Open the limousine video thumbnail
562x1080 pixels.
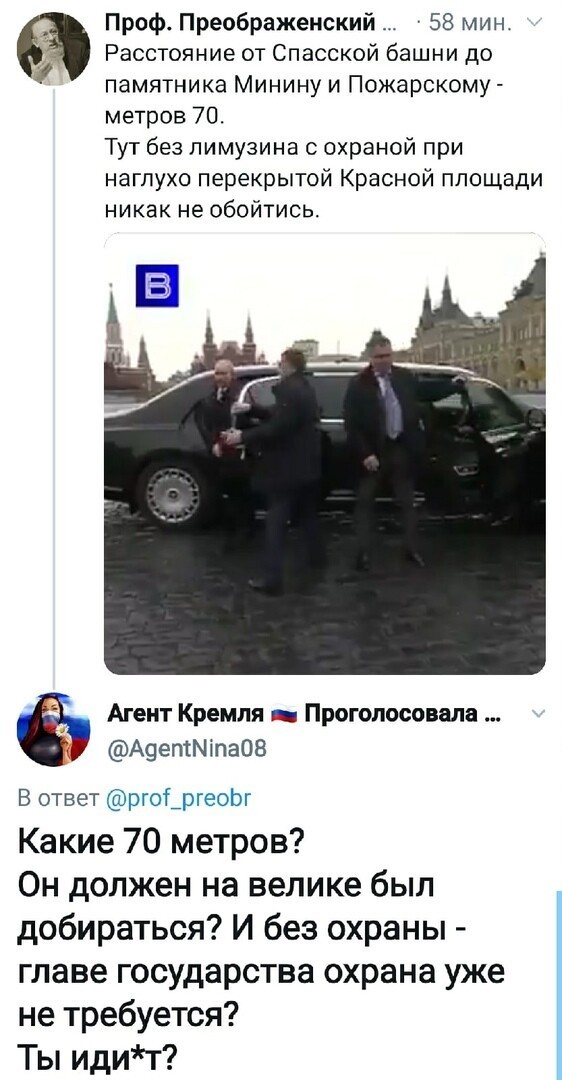(324, 454)
